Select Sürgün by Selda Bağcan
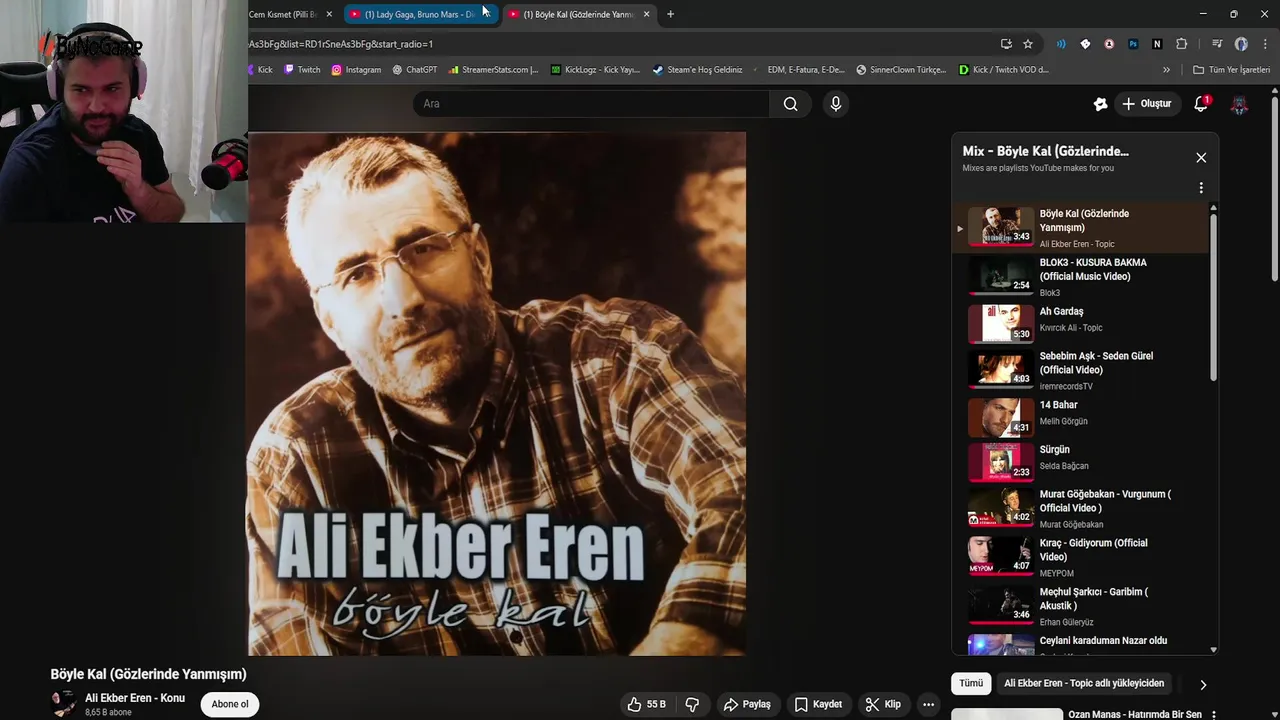This screenshot has height=720, width=1280. pyautogui.click(x=1080, y=461)
